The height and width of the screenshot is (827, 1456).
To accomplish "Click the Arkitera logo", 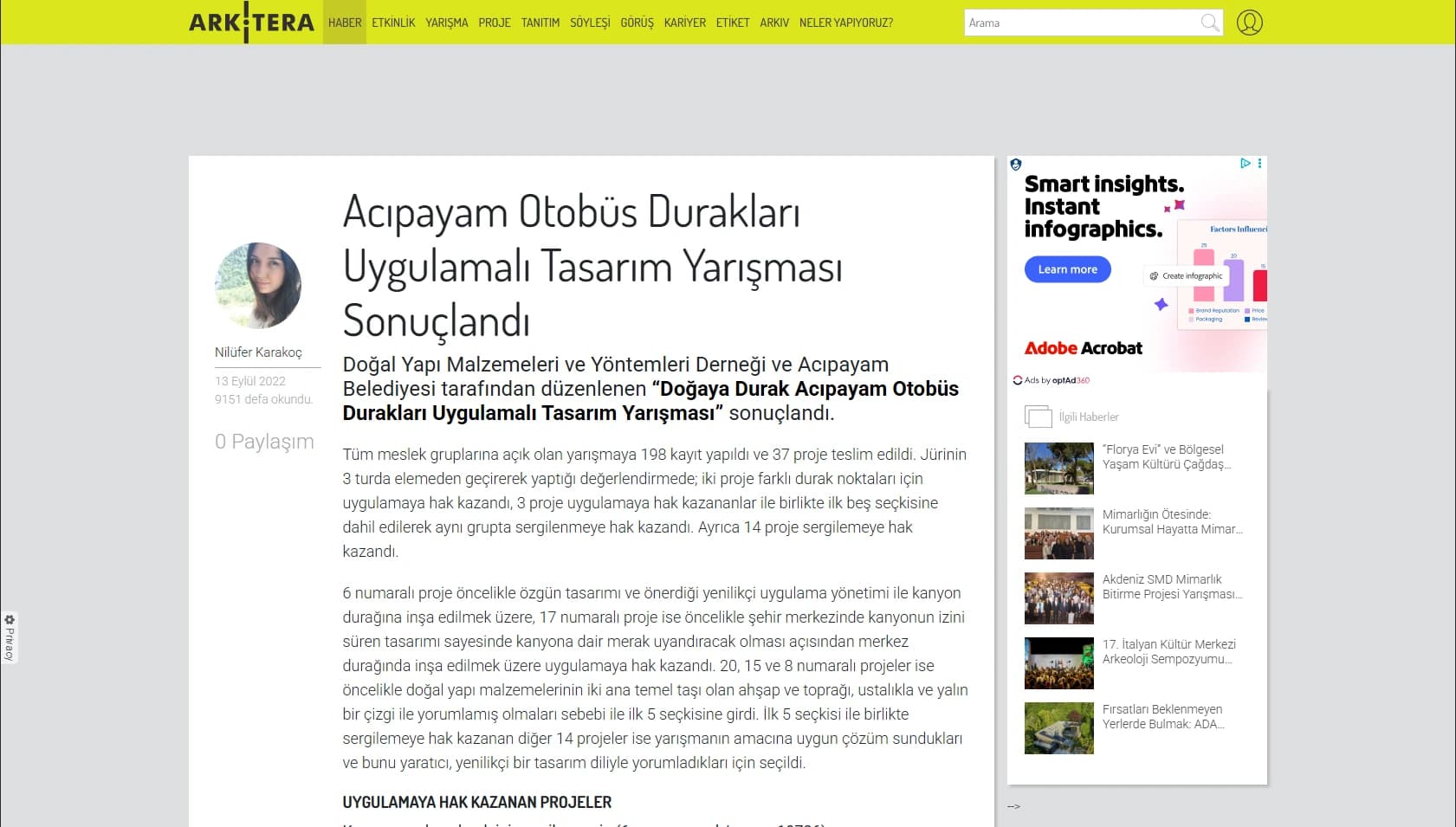I will pos(251,22).
